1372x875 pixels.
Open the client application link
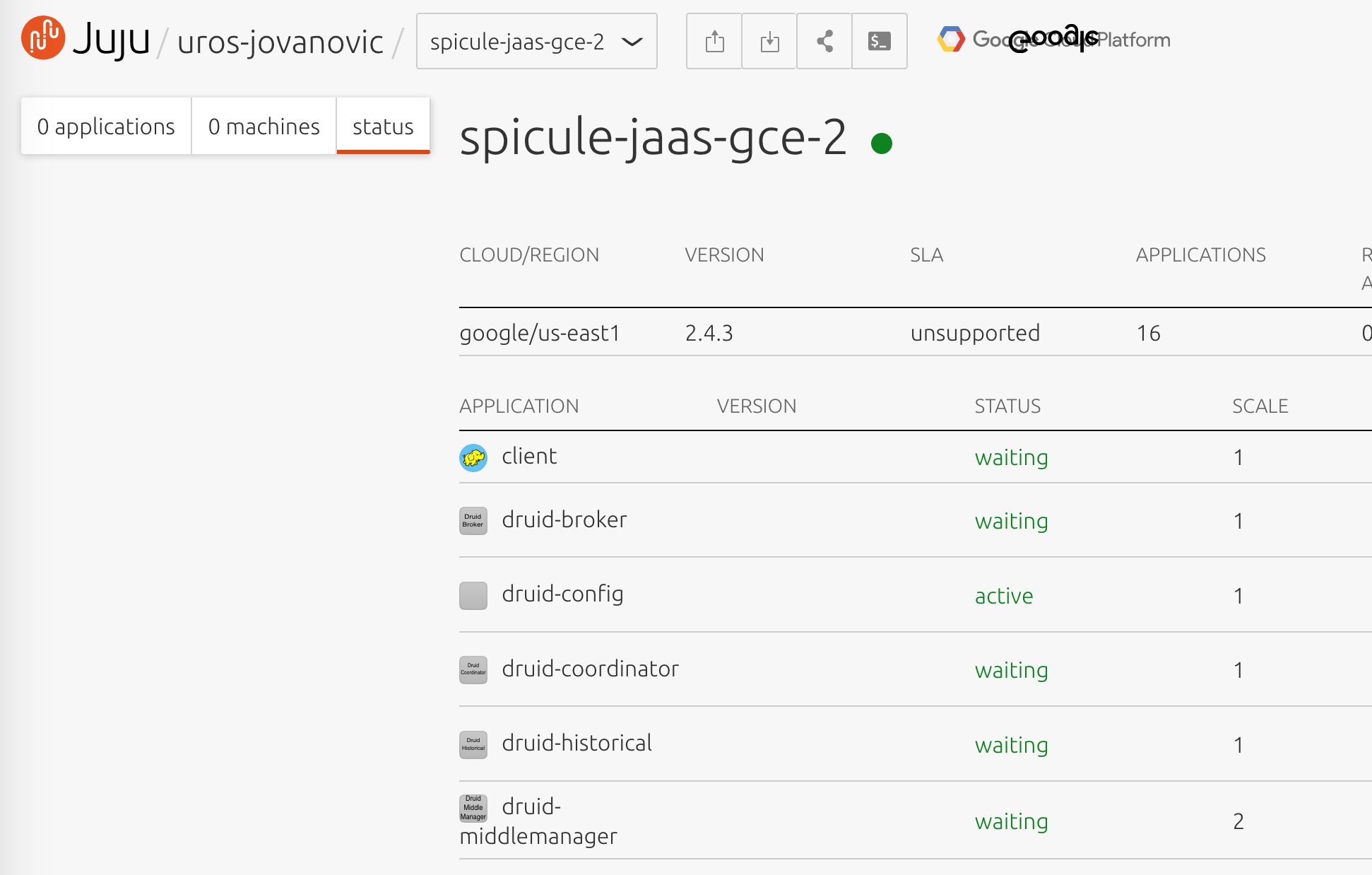[529, 456]
